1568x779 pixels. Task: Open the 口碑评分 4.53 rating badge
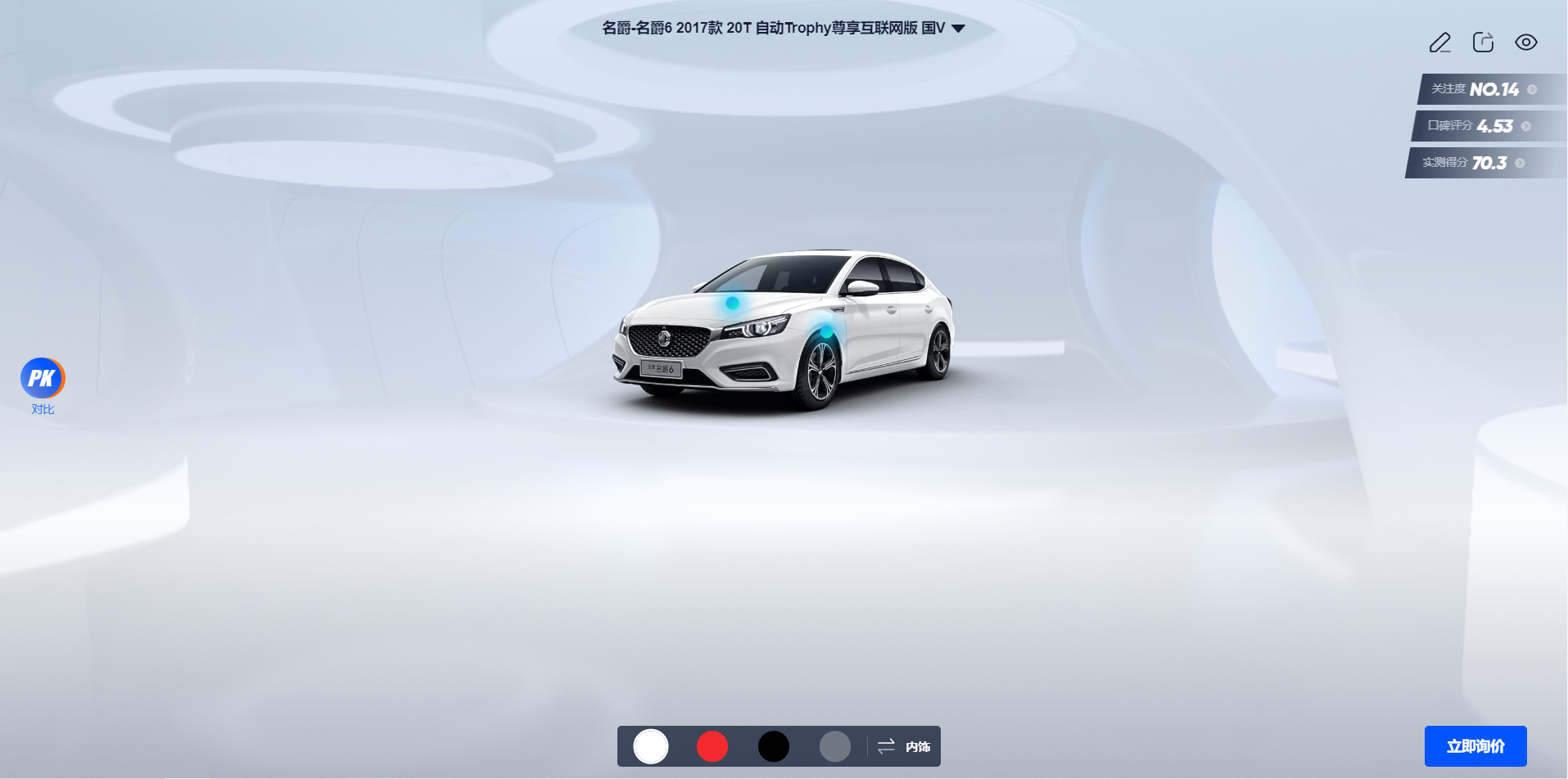click(1489, 126)
